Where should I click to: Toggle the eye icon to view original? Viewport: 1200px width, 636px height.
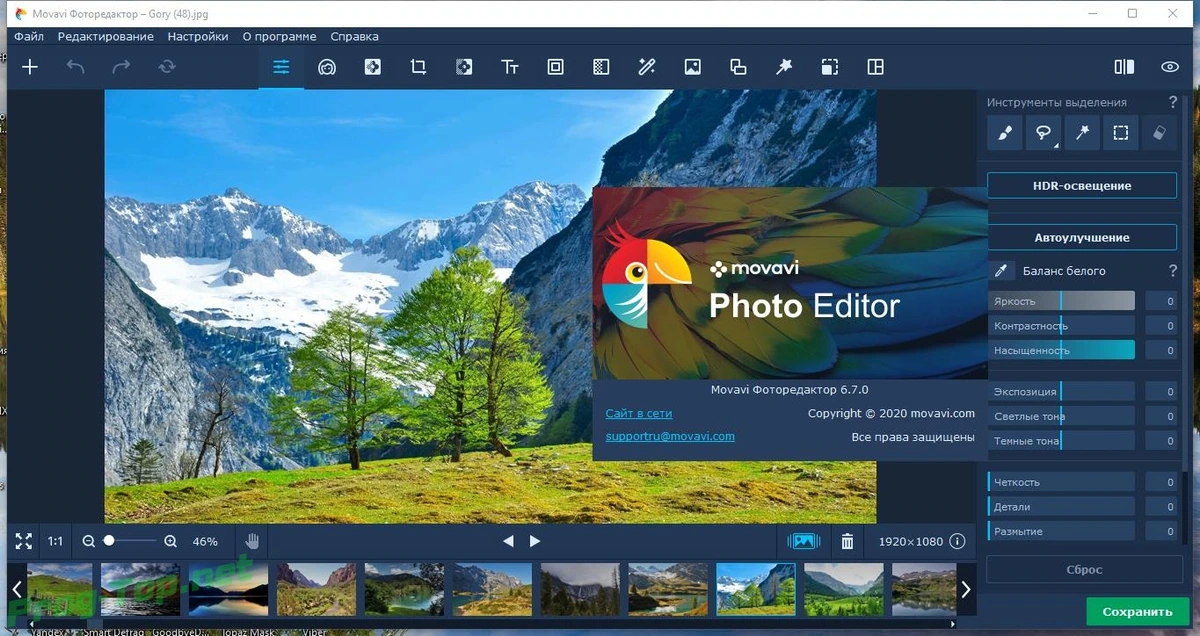tap(1170, 67)
